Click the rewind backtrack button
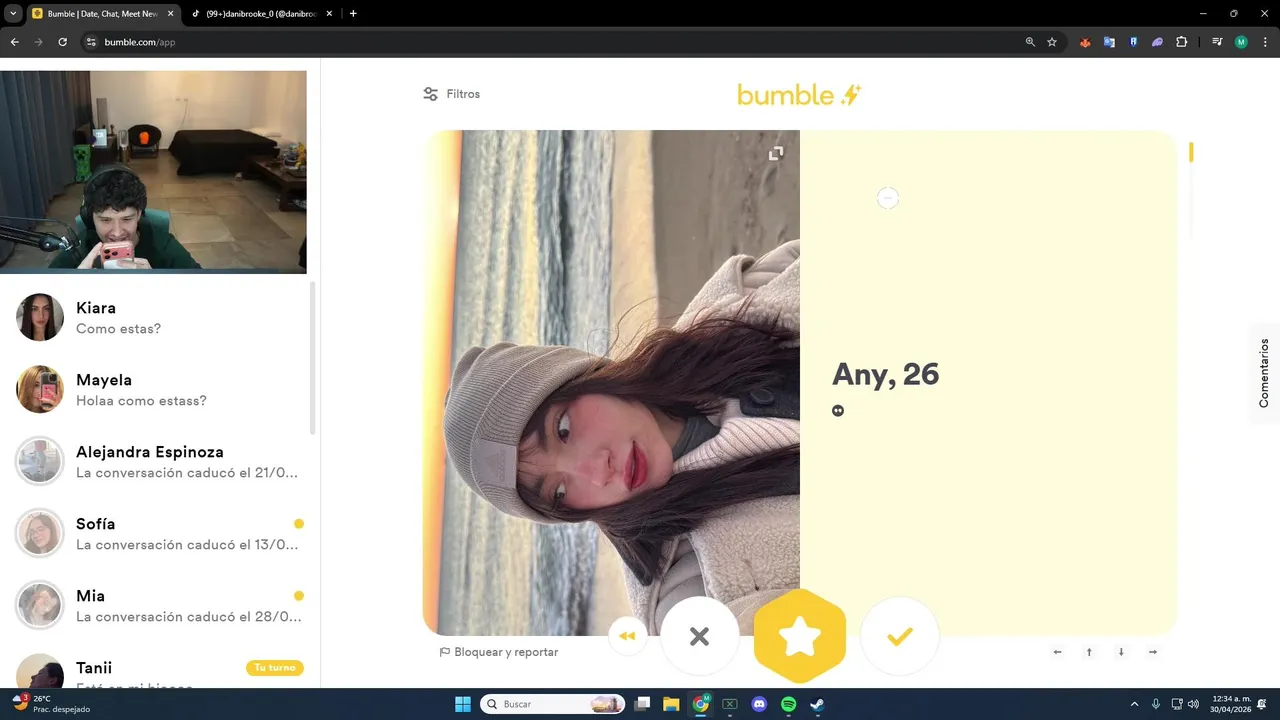1280x720 pixels. (x=628, y=636)
